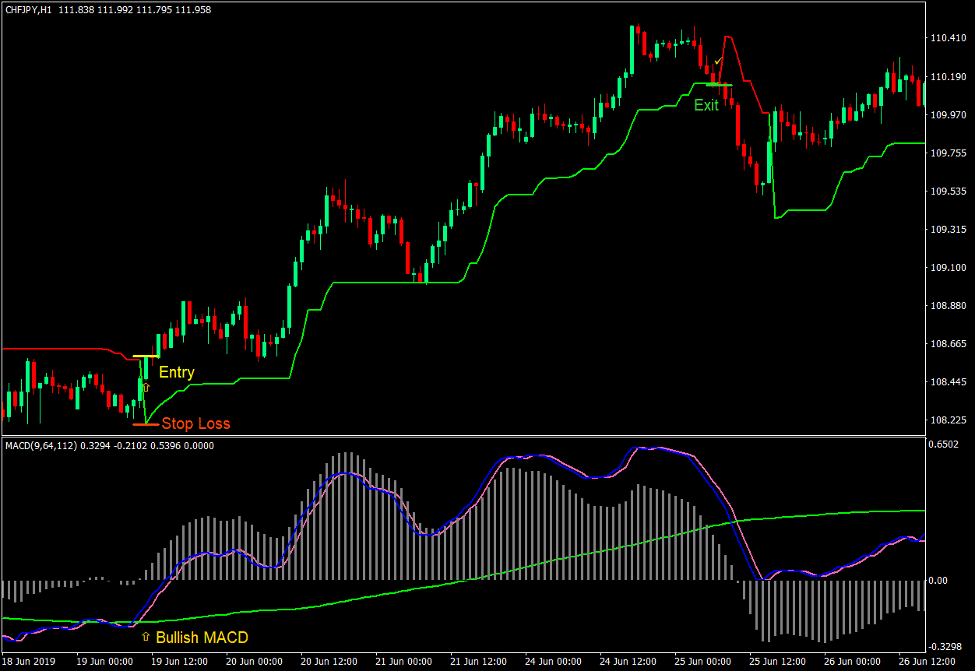Select the red bearish stop line
The width and height of the screenshot is (977, 672).
click(x=60, y=349)
